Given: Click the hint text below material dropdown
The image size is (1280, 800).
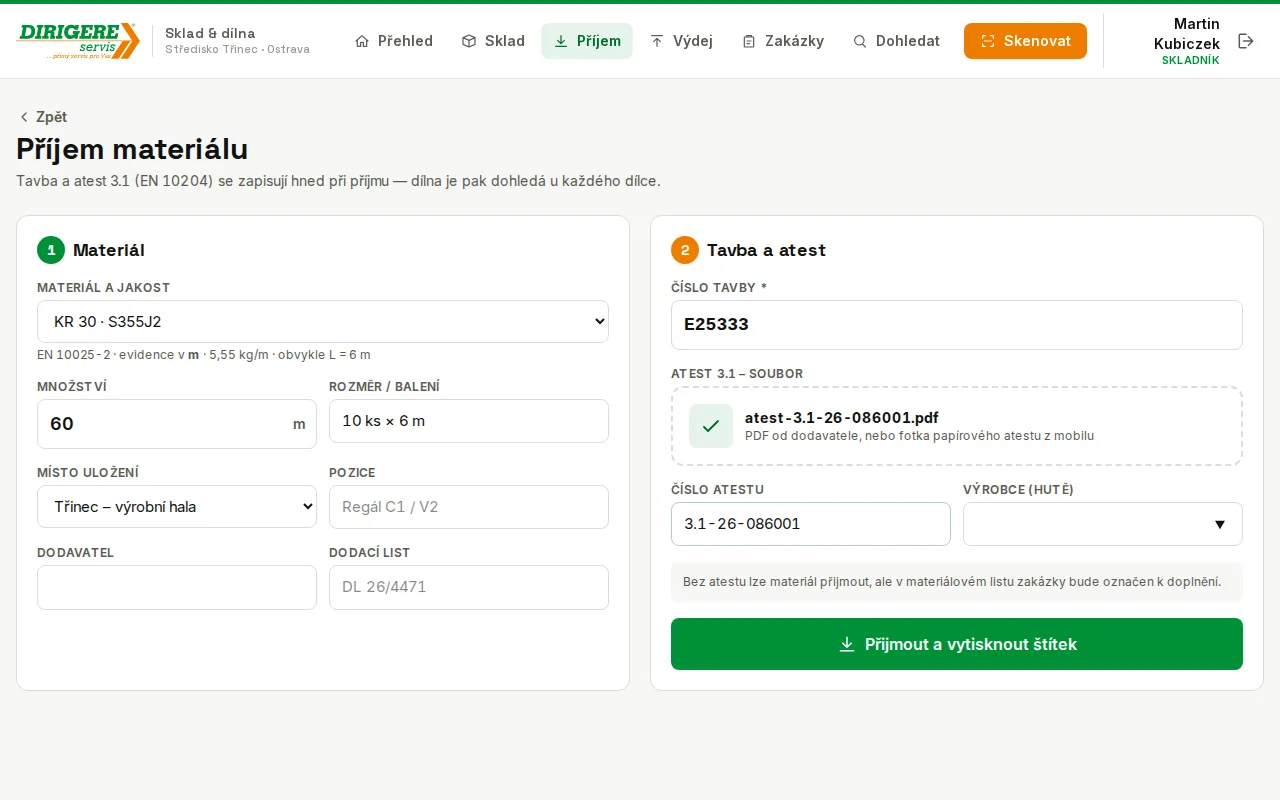Looking at the screenshot, I should [x=204, y=355].
